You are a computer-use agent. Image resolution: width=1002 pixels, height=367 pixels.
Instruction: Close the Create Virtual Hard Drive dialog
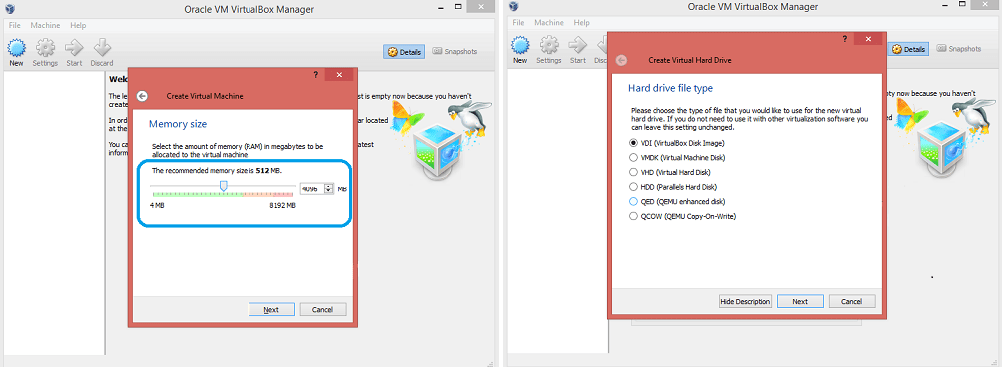(x=868, y=39)
